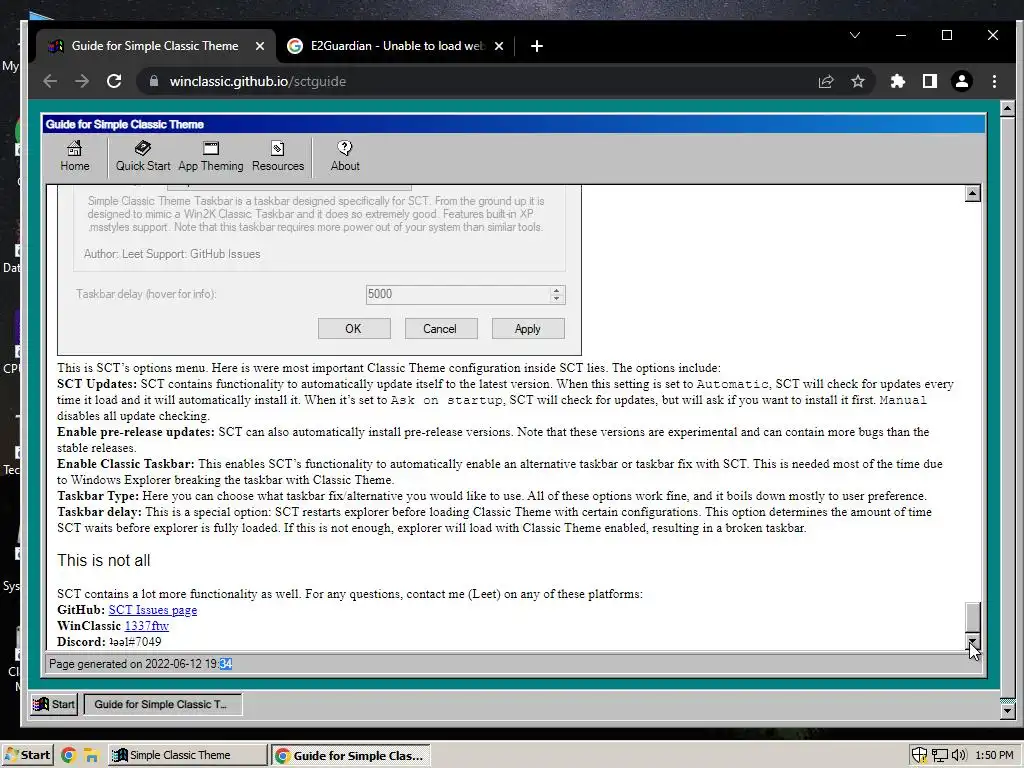The width and height of the screenshot is (1024, 768).
Task: Open SCT Issues page link
Action: point(153,610)
